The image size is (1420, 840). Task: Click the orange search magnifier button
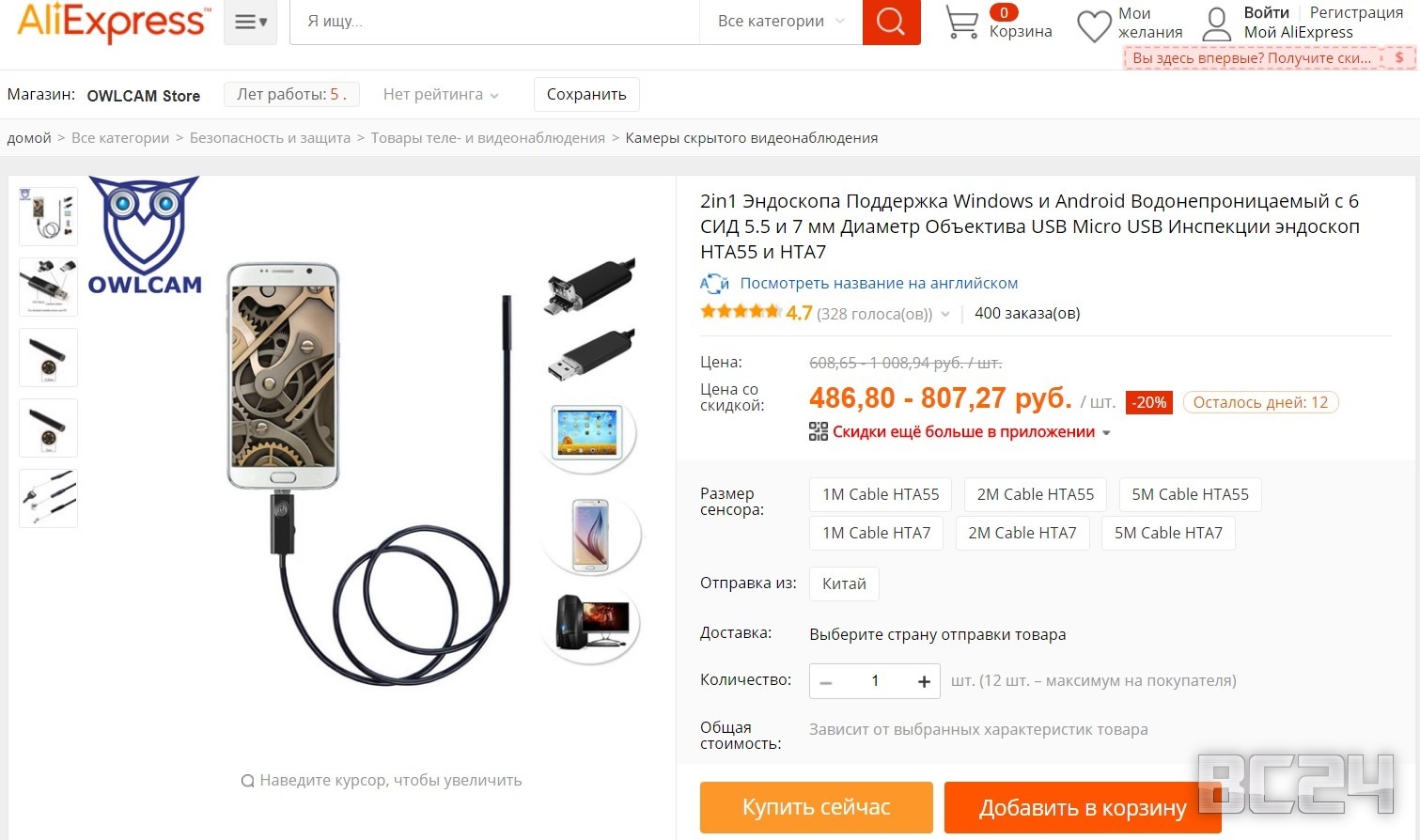[x=891, y=22]
